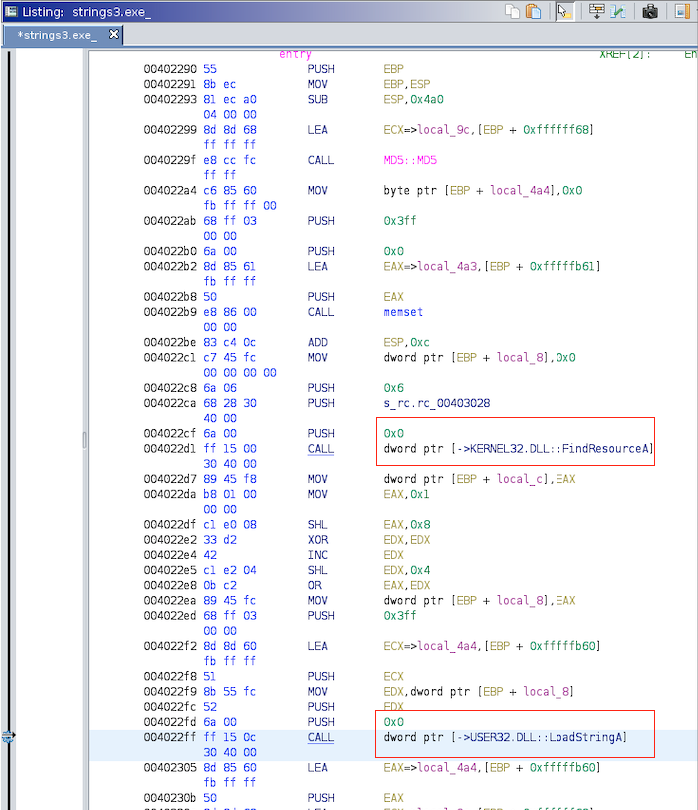Follow the s_rc.rc_00403028 string reference
698x810 pixels.
tap(437, 403)
